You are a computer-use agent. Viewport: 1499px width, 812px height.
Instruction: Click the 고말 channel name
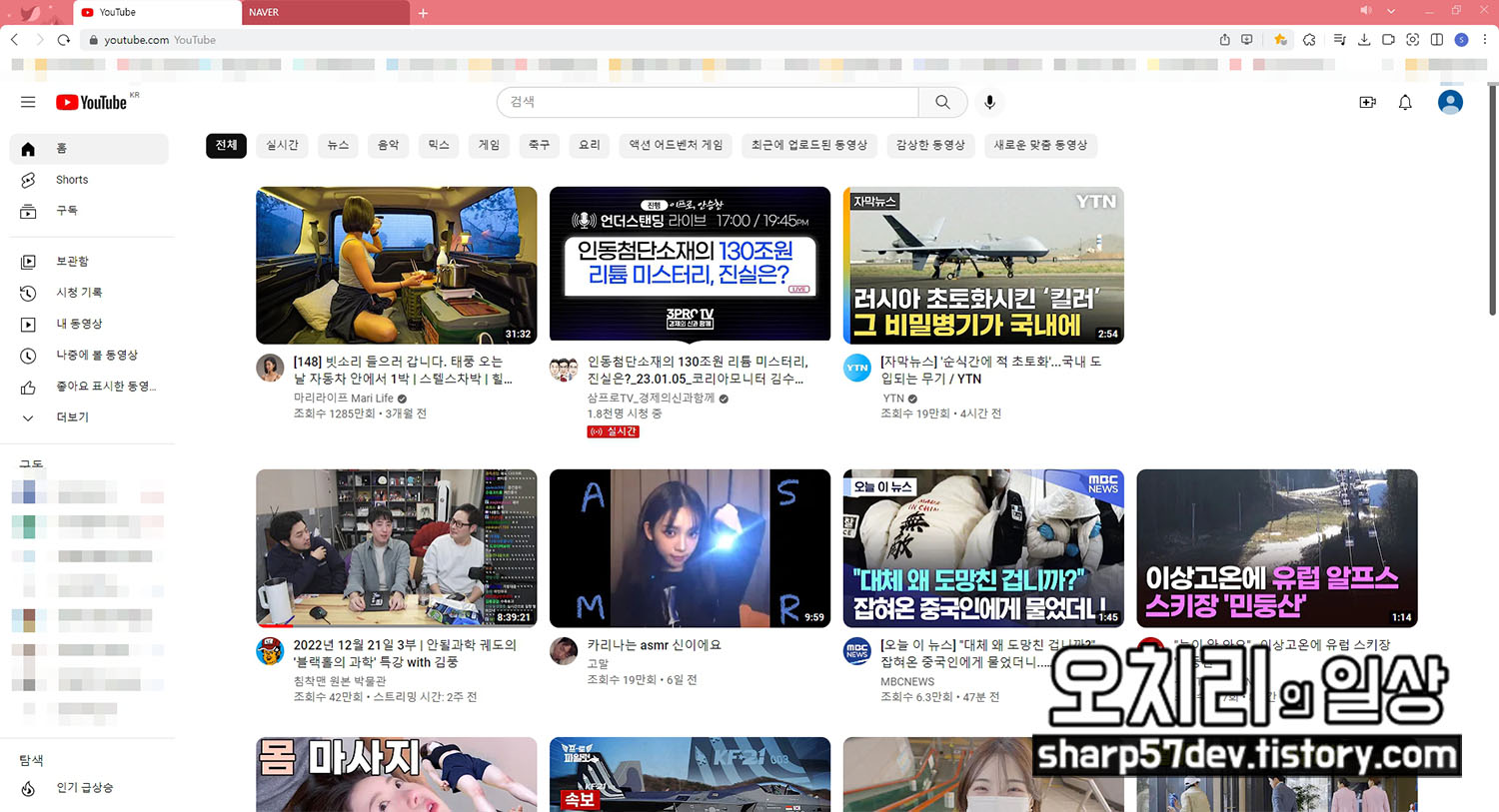[x=598, y=663]
